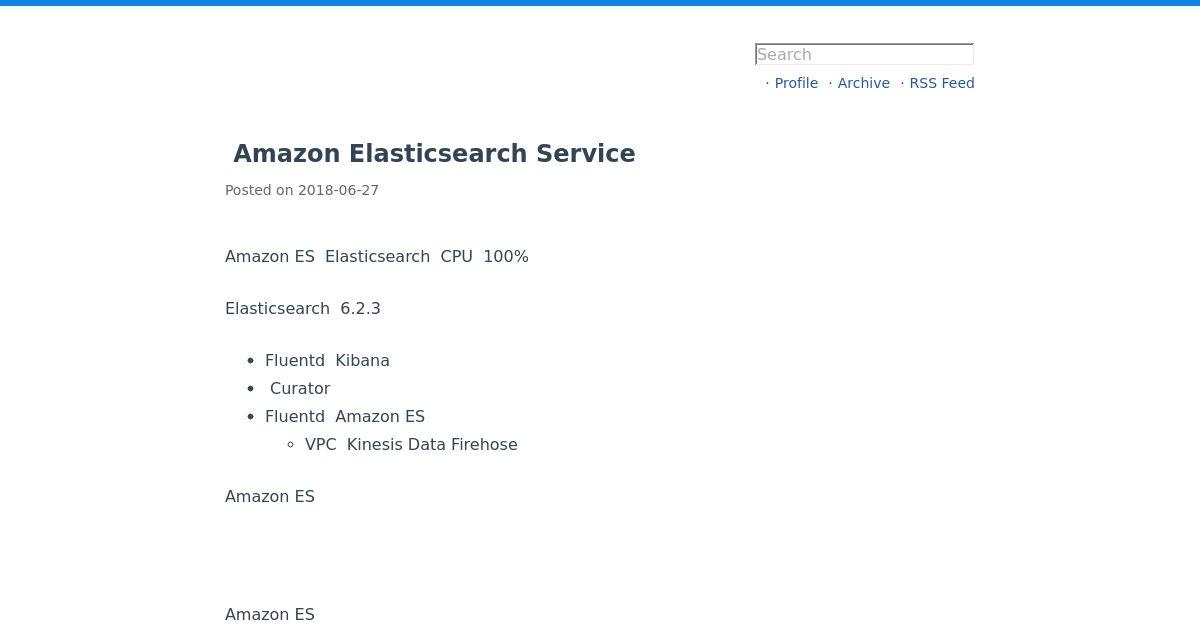Click the 'Kibana' word in first bullet
1200x630 pixels.
(362, 360)
